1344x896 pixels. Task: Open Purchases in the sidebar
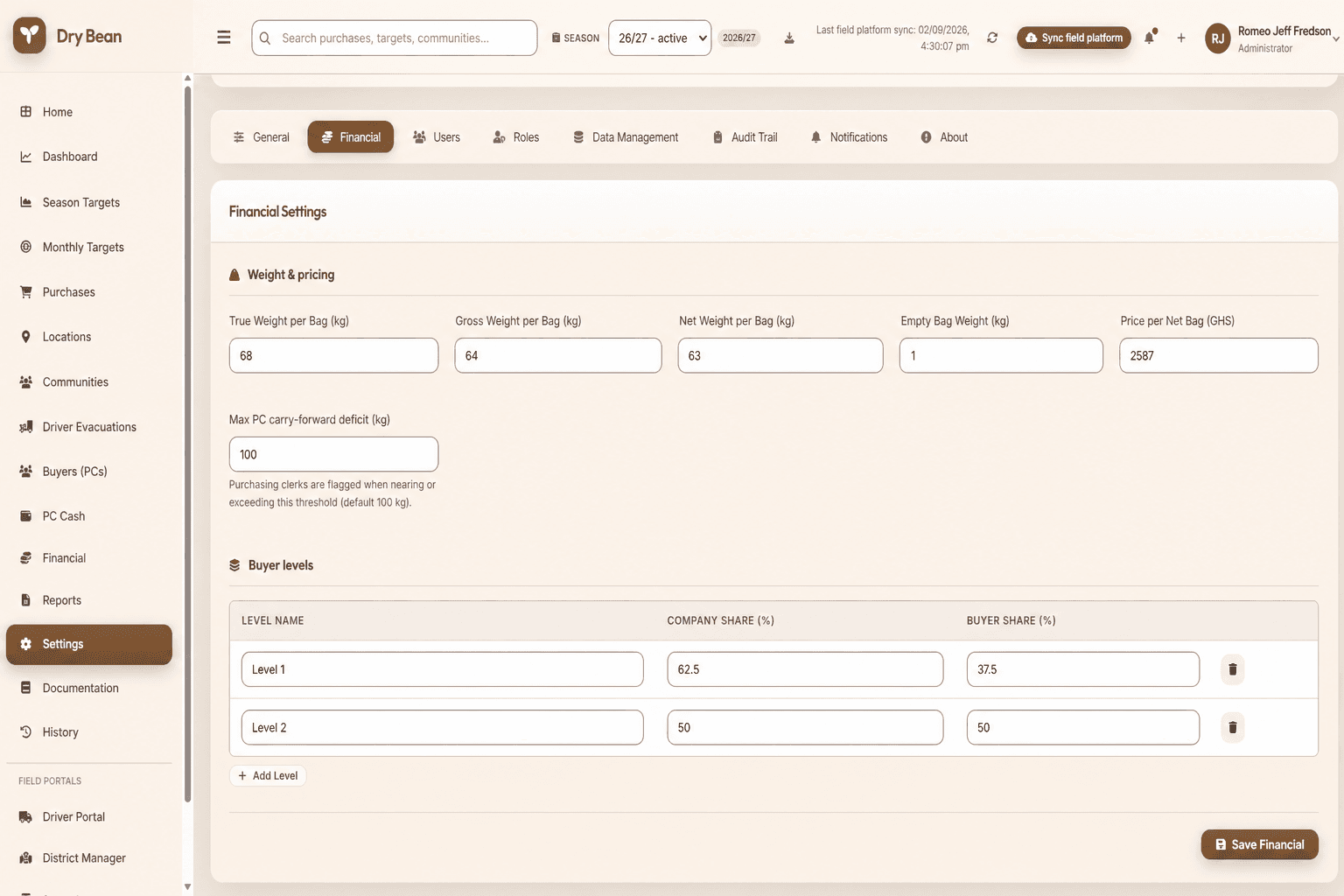[89, 292]
